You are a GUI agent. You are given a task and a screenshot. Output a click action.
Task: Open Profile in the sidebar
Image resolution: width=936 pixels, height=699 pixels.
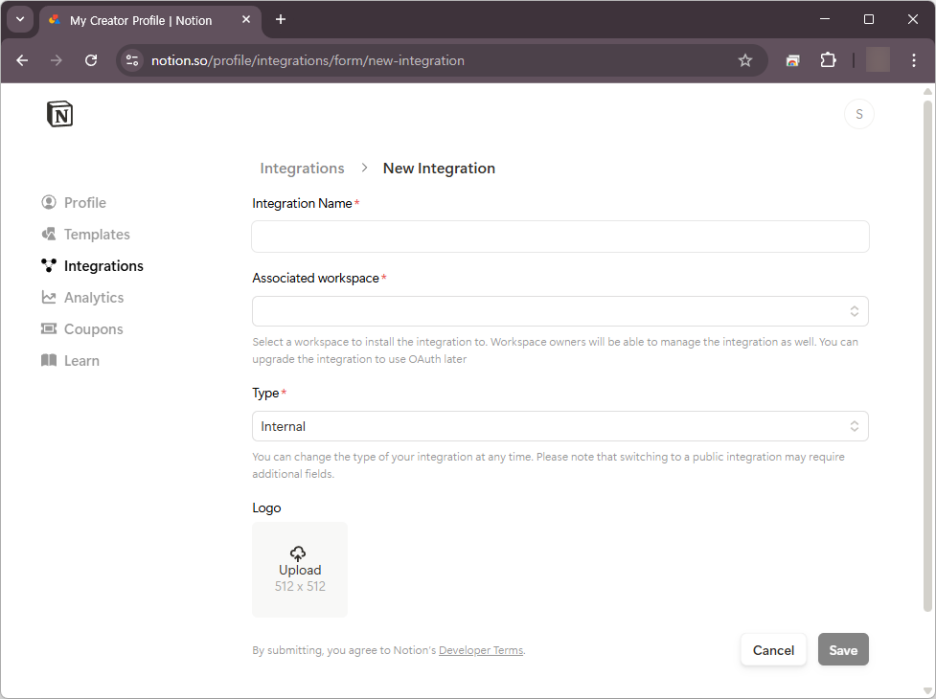[73, 203]
